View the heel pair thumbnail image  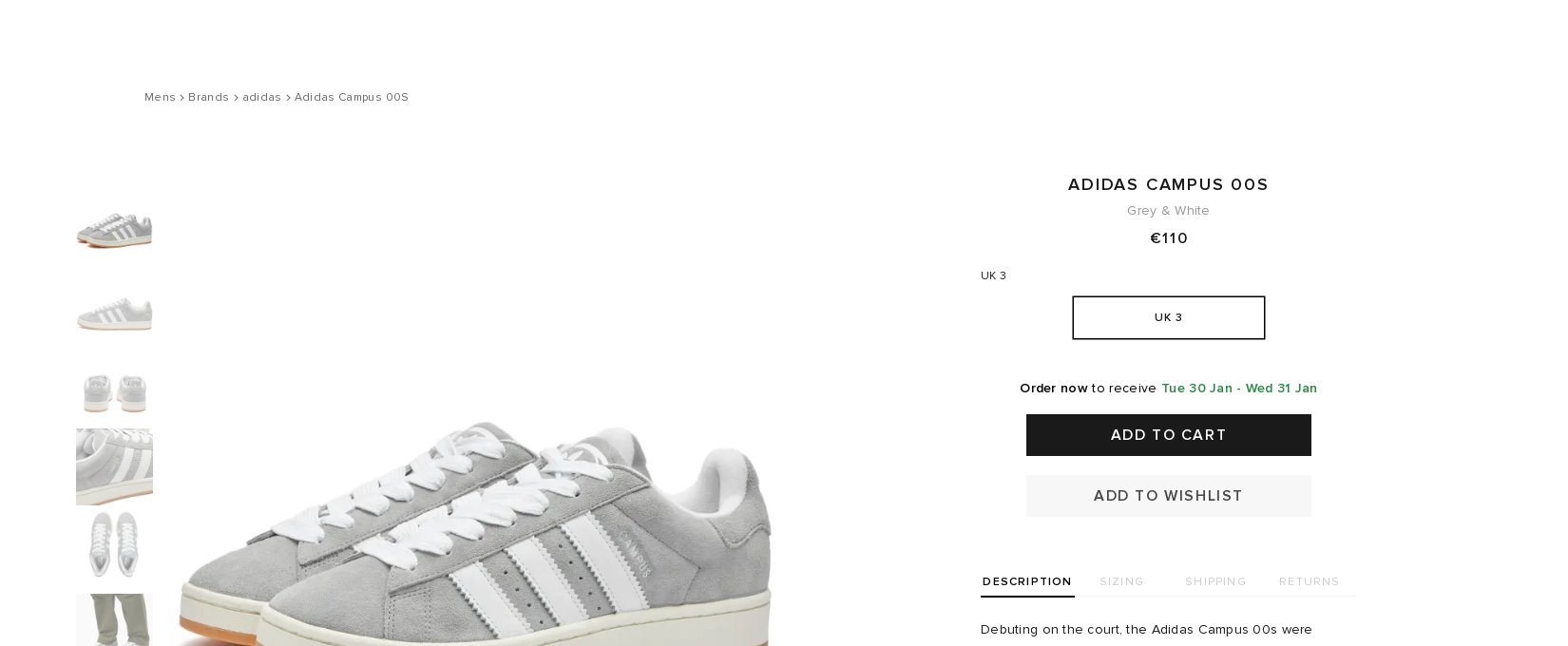[x=114, y=390]
